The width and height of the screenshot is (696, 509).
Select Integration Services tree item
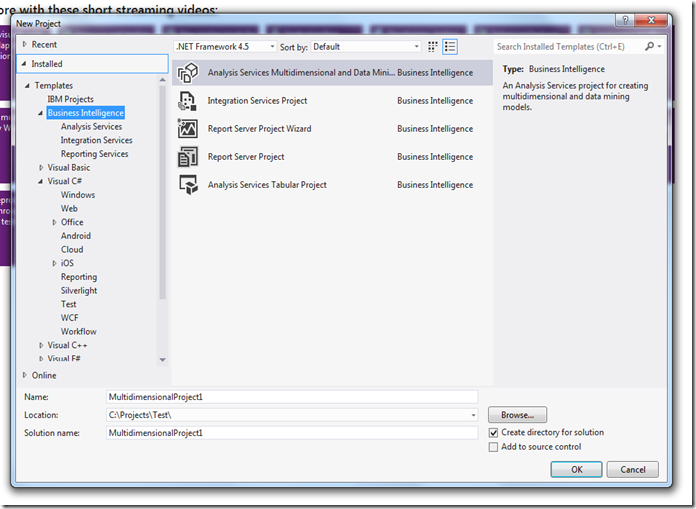[x=96, y=140]
